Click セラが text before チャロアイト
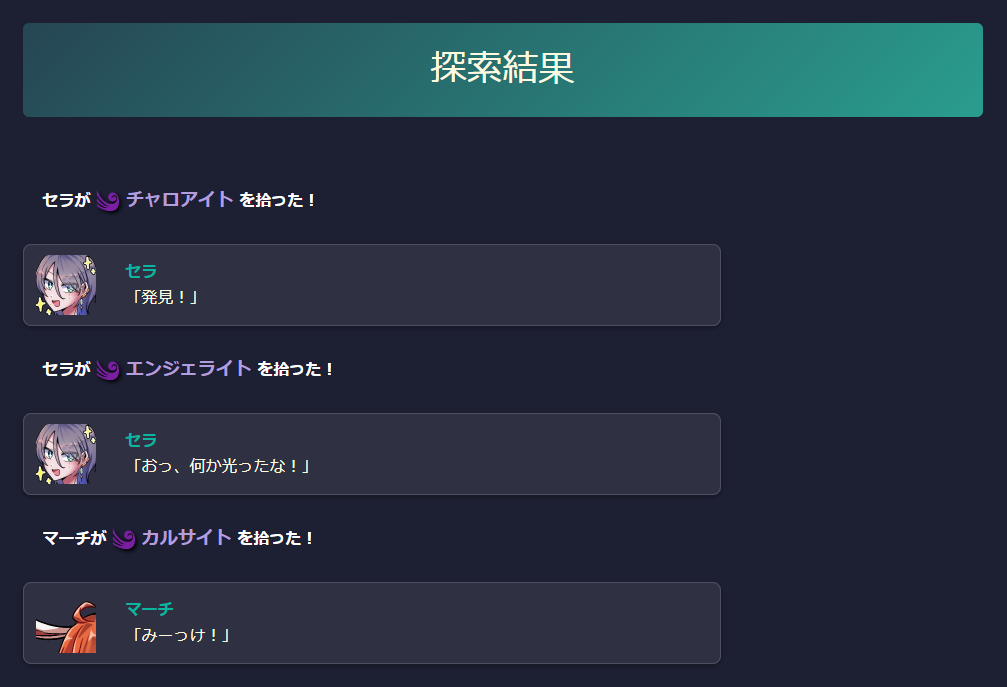 click(x=66, y=200)
